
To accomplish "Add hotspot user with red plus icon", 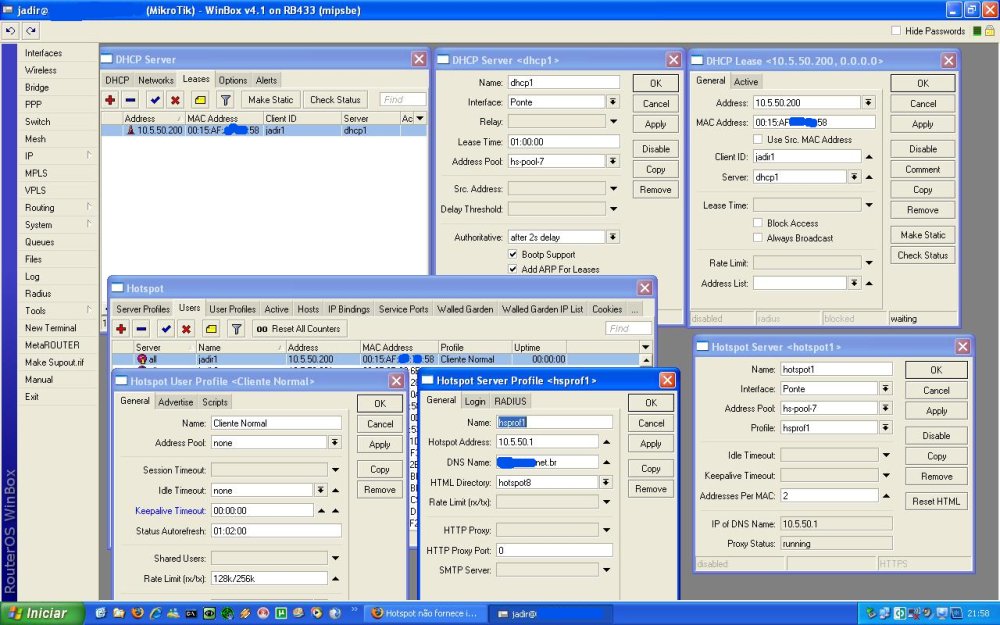I will [x=121, y=329].
